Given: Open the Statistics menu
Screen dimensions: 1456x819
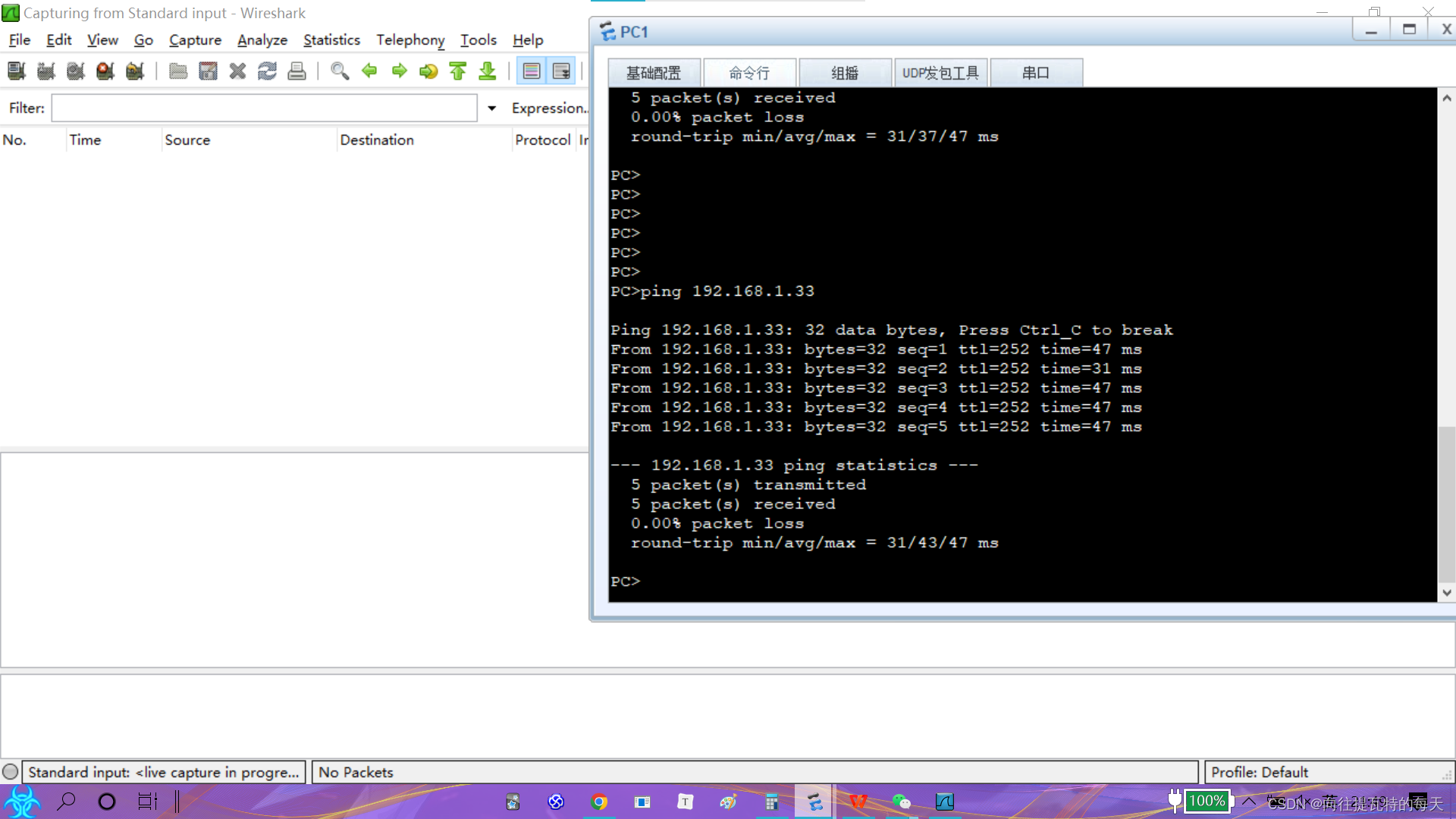Looking at the screenshot, I should (331, 40).
